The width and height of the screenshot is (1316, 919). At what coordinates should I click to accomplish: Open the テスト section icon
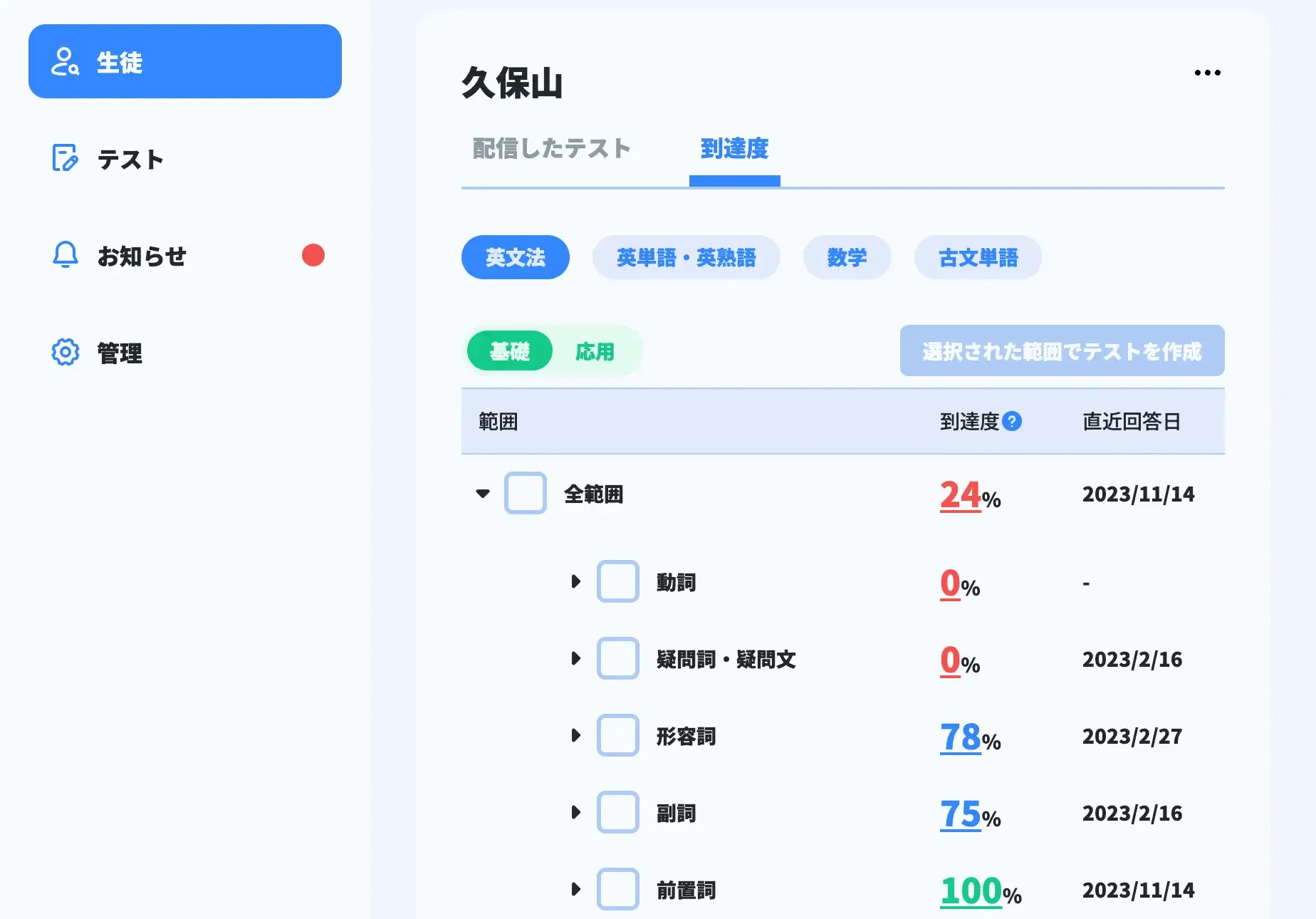point(65,160)
